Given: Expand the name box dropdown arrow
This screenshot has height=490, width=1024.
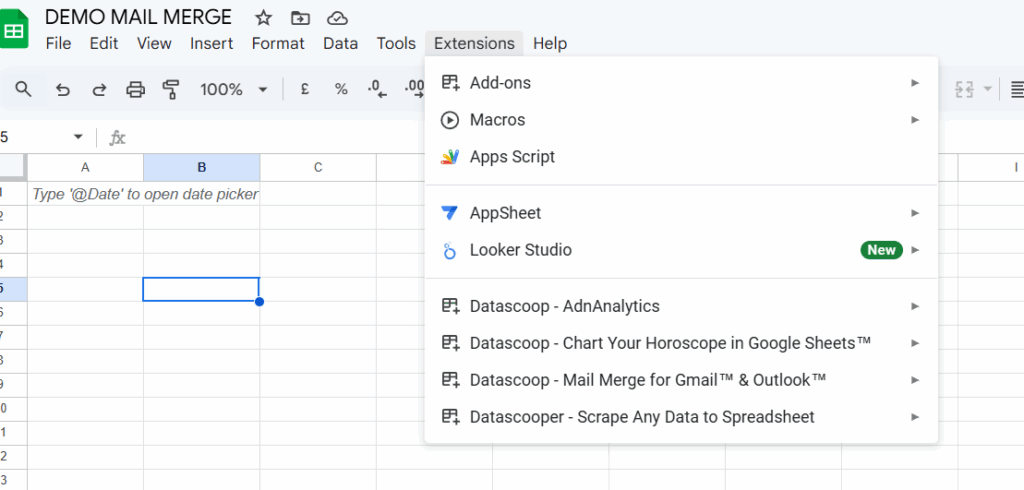Looking at the screenshot, I should [78, 137].
